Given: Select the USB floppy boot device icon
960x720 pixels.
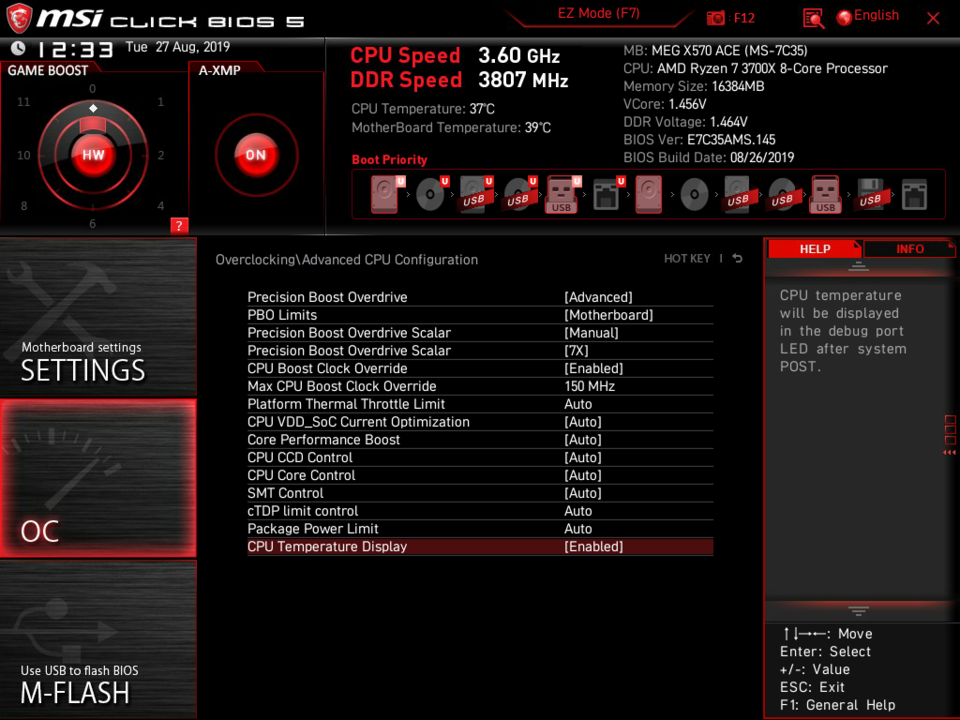Looking at the screenshot, I should tap(870, 195).
